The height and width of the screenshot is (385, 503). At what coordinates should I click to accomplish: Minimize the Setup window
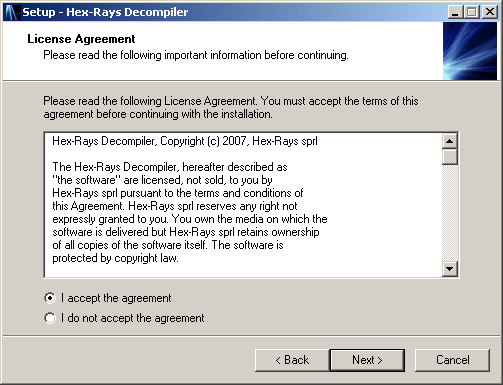point(455,12)
